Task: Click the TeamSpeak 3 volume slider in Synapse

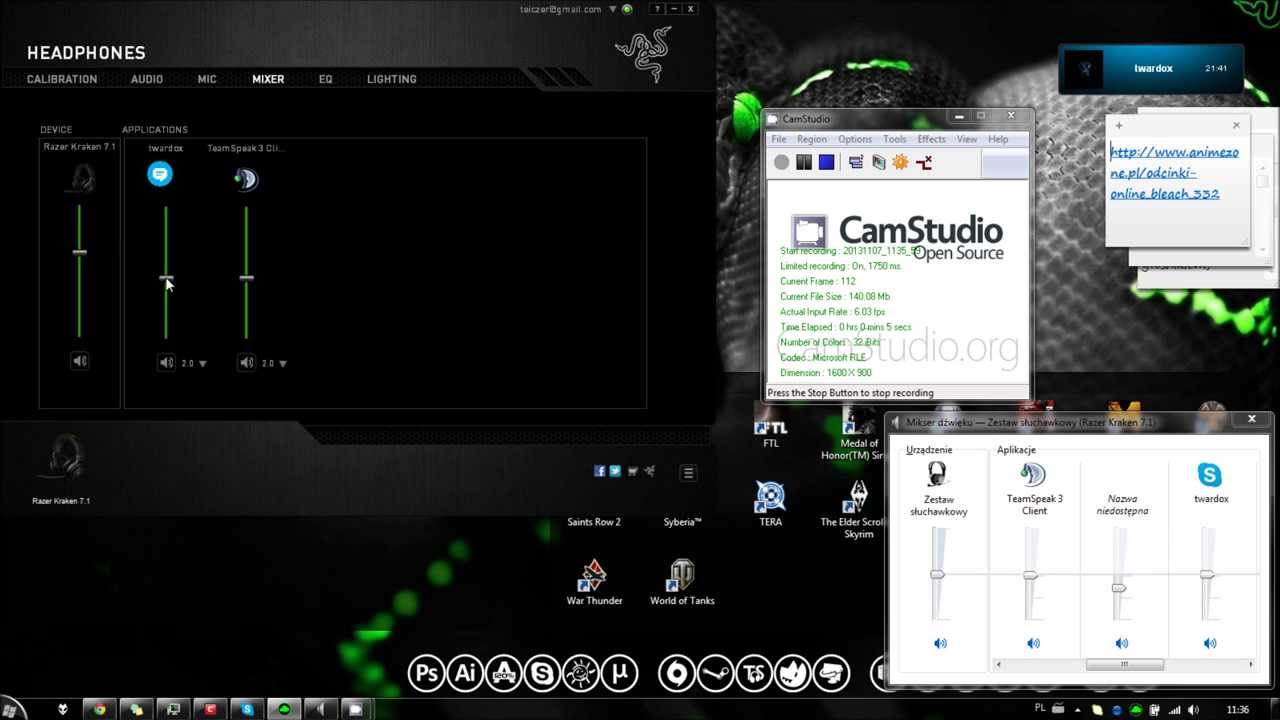Action: 246,272
